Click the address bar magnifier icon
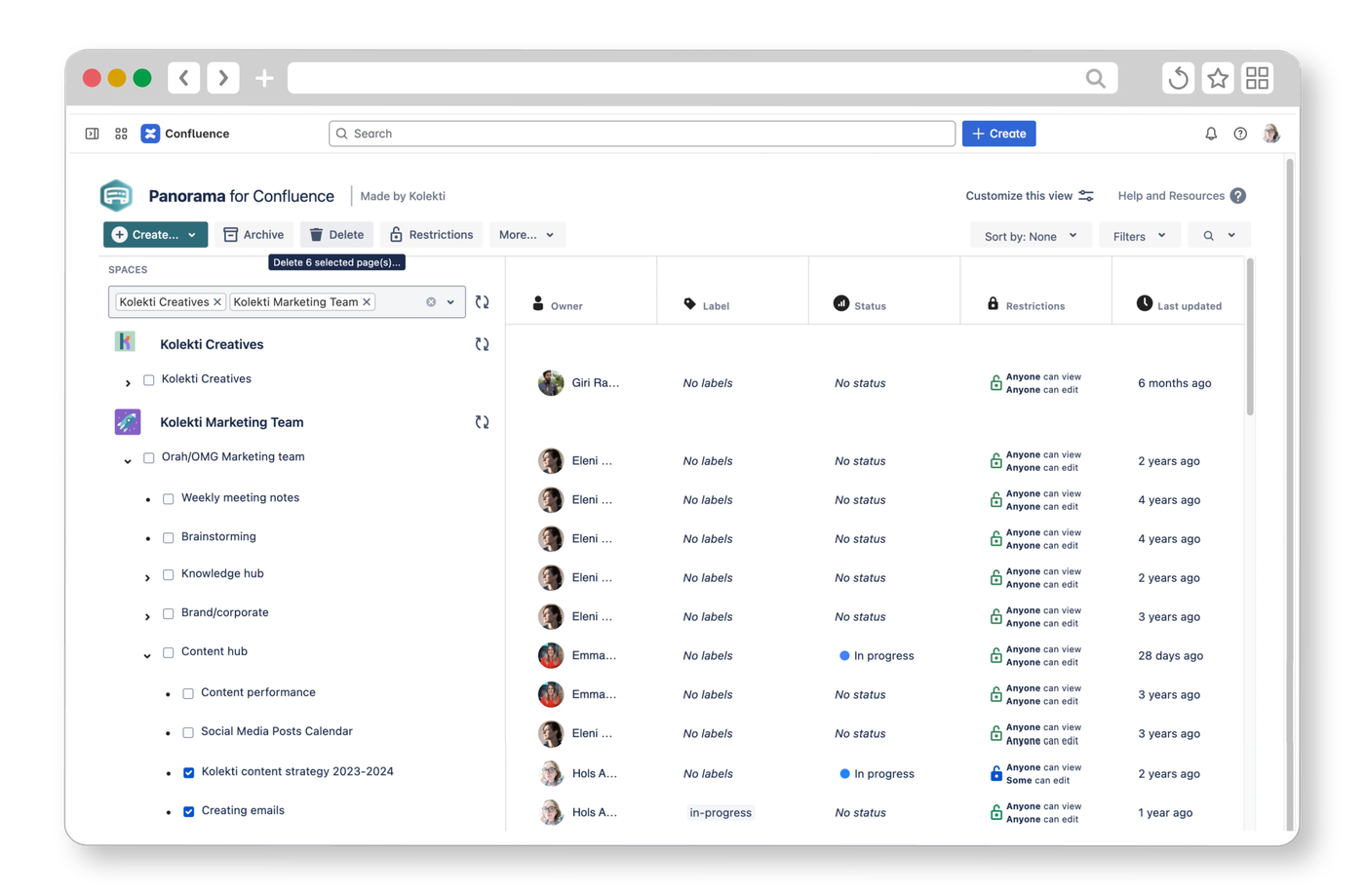 pos(1096,78)
